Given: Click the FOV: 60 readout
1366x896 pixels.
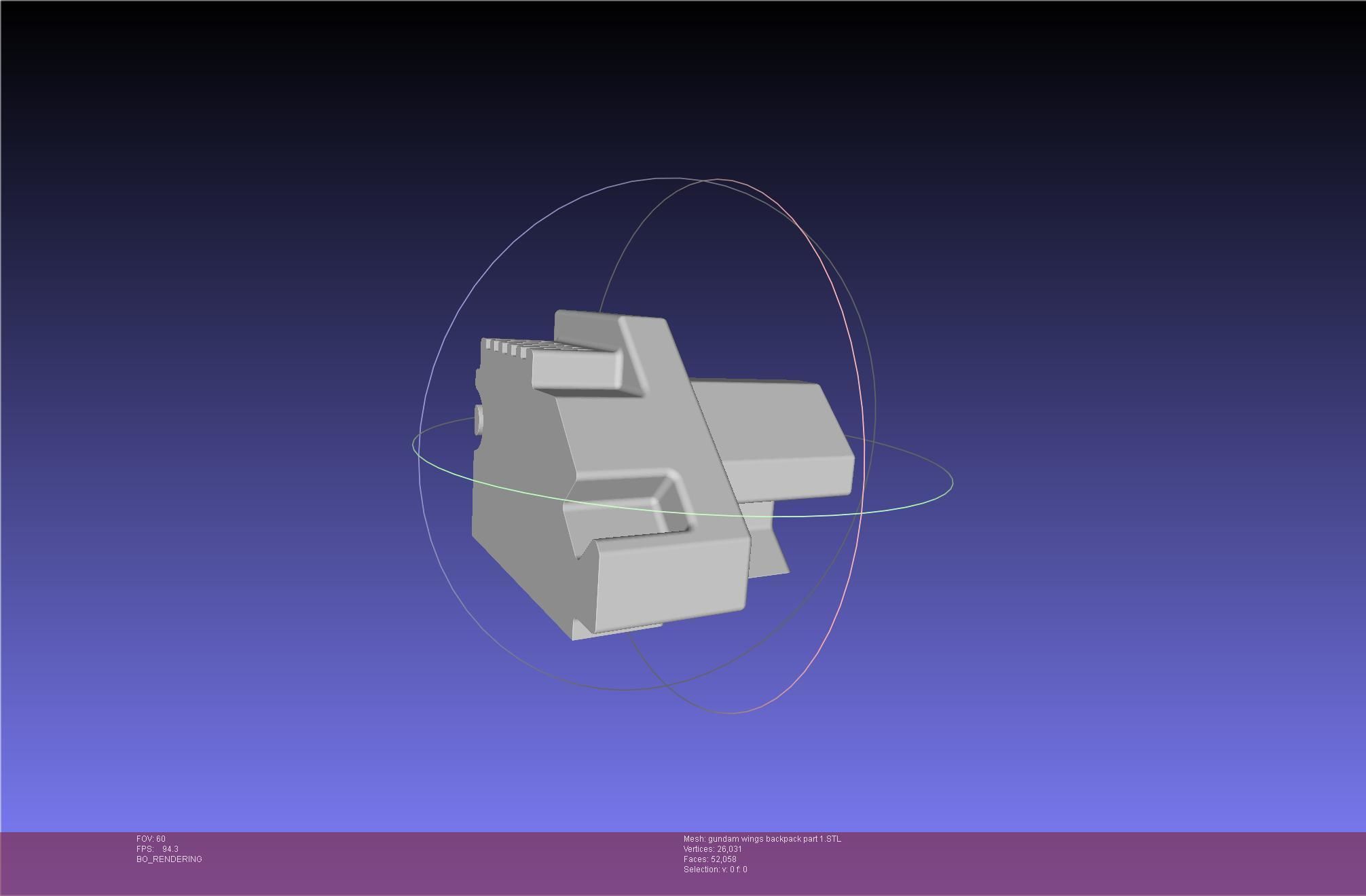Looking at the screenshot, I should coord(151,839).
